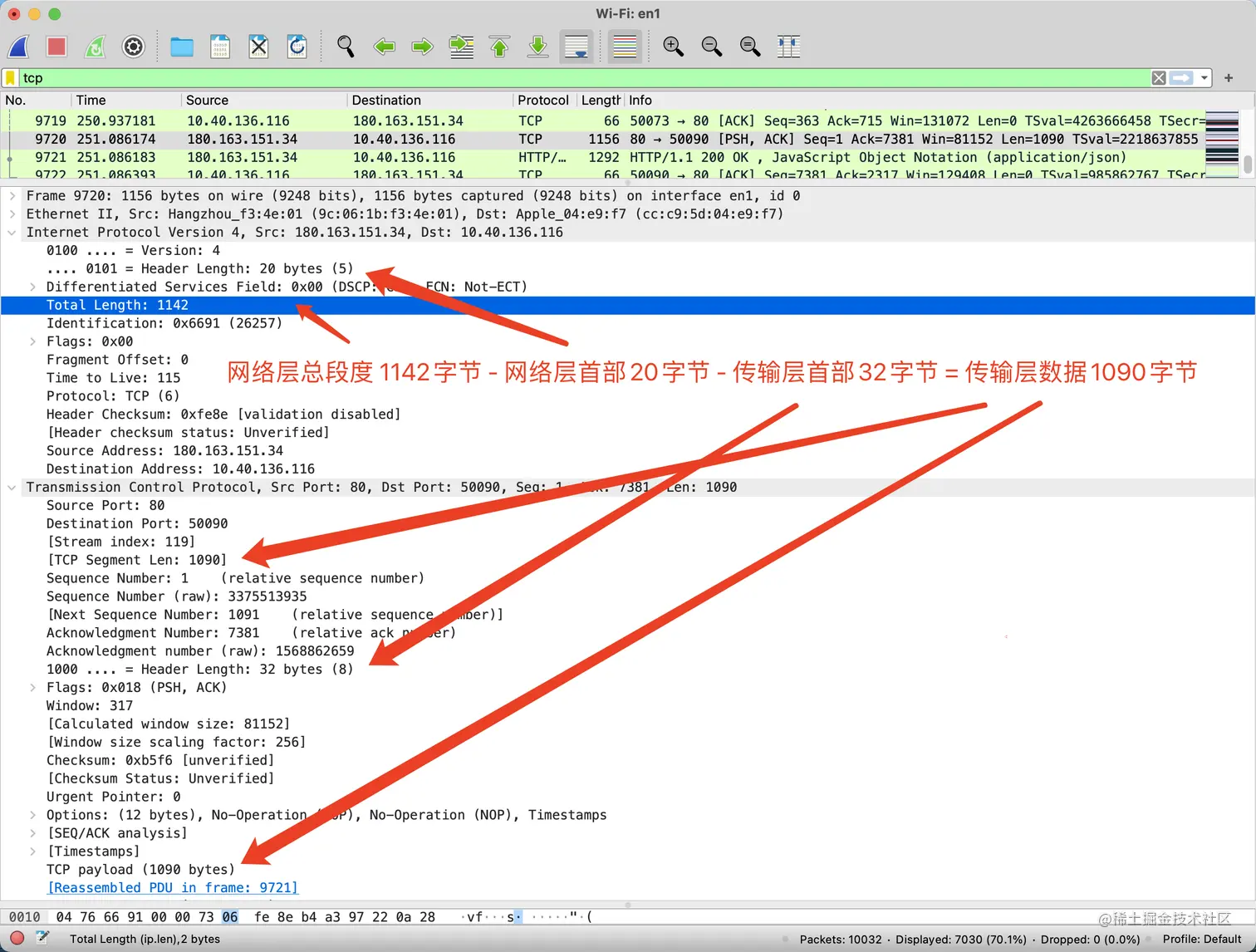Jump to the first packet with up arrow icon
Viewport: 1256px width, 952px height.
tap(499, 47)
